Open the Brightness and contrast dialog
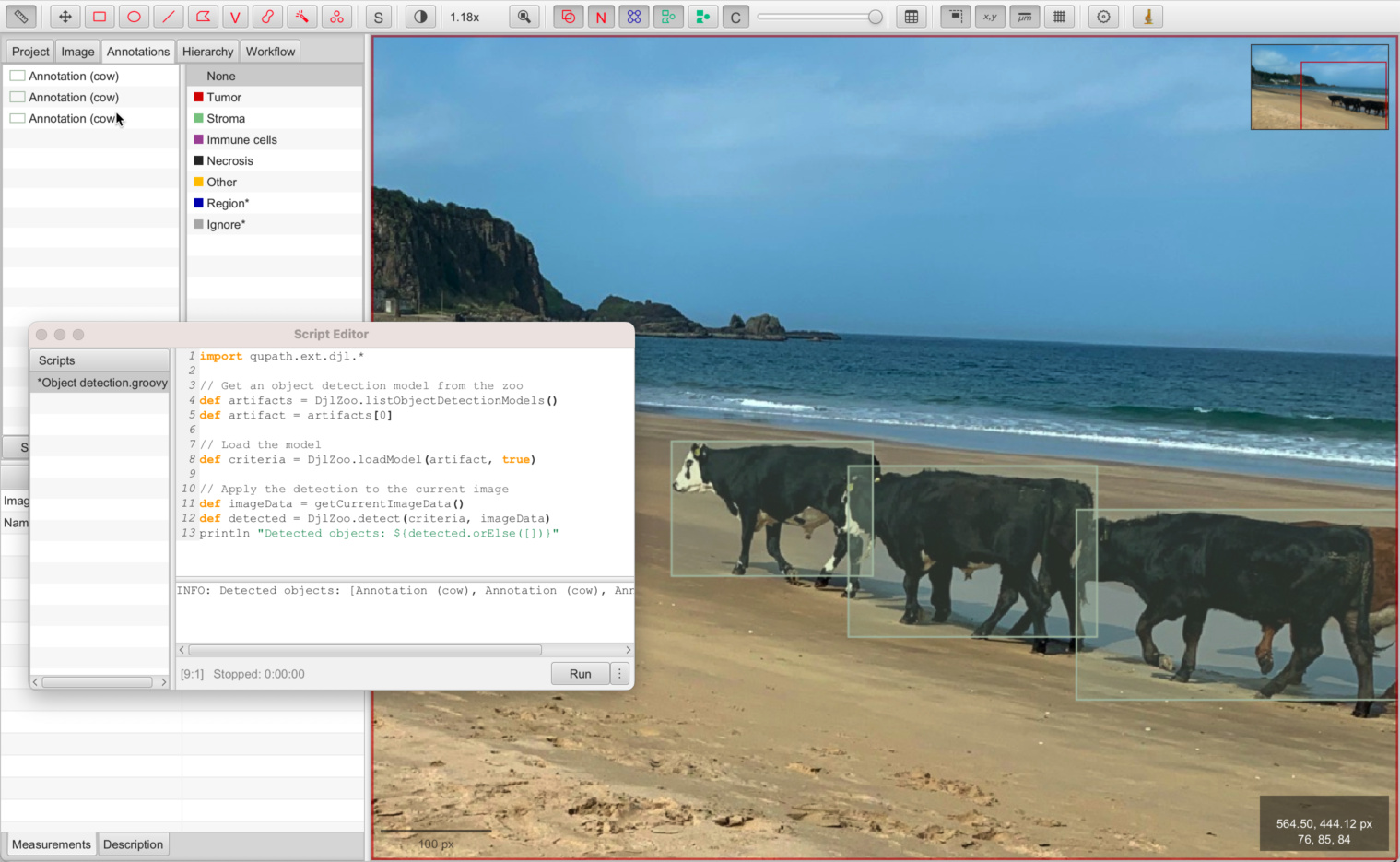This screenshot has height=862, width=1400. tap(420, 17)
